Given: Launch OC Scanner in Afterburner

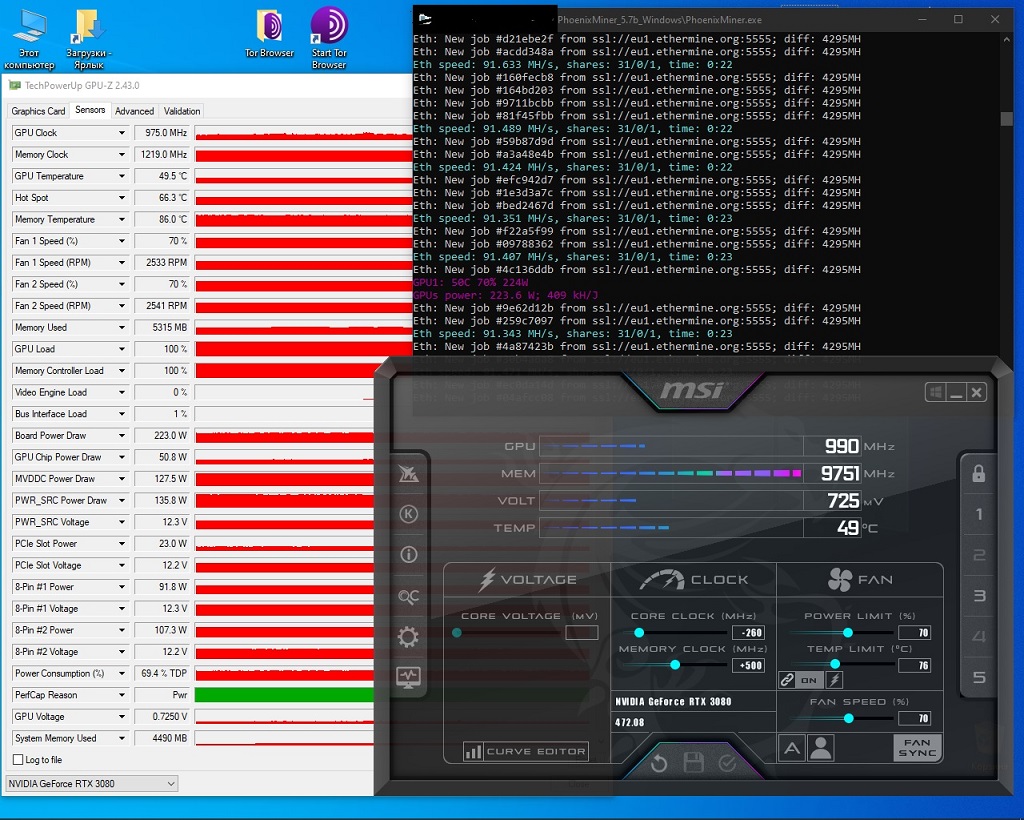Looking at the screenshot, I should pos(408,596).
